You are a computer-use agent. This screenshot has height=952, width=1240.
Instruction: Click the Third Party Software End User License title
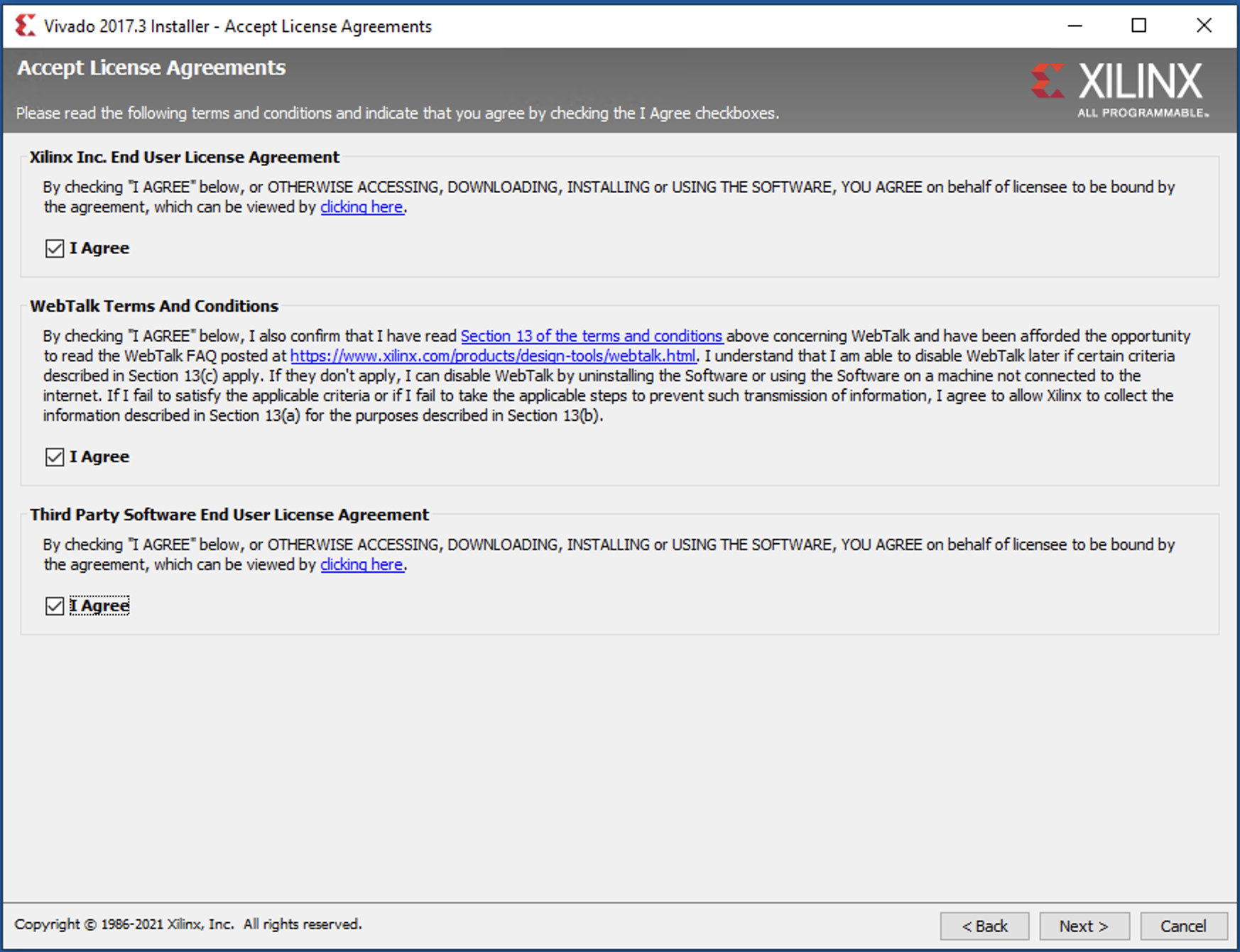click(229, 515)
